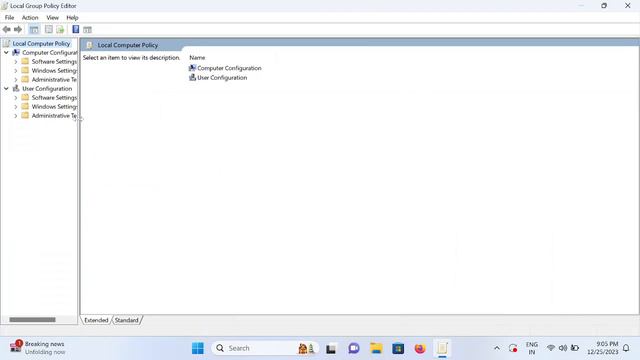Click the Name column header

pyautogui.click(x=197, y=58)
